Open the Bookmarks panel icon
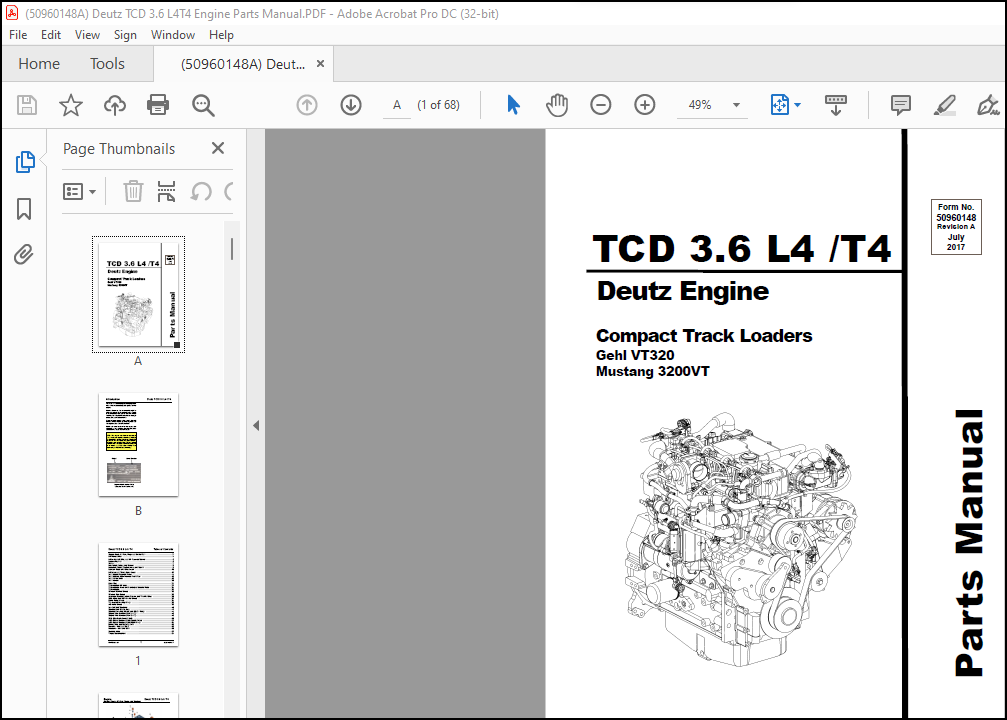 [24, 209]
